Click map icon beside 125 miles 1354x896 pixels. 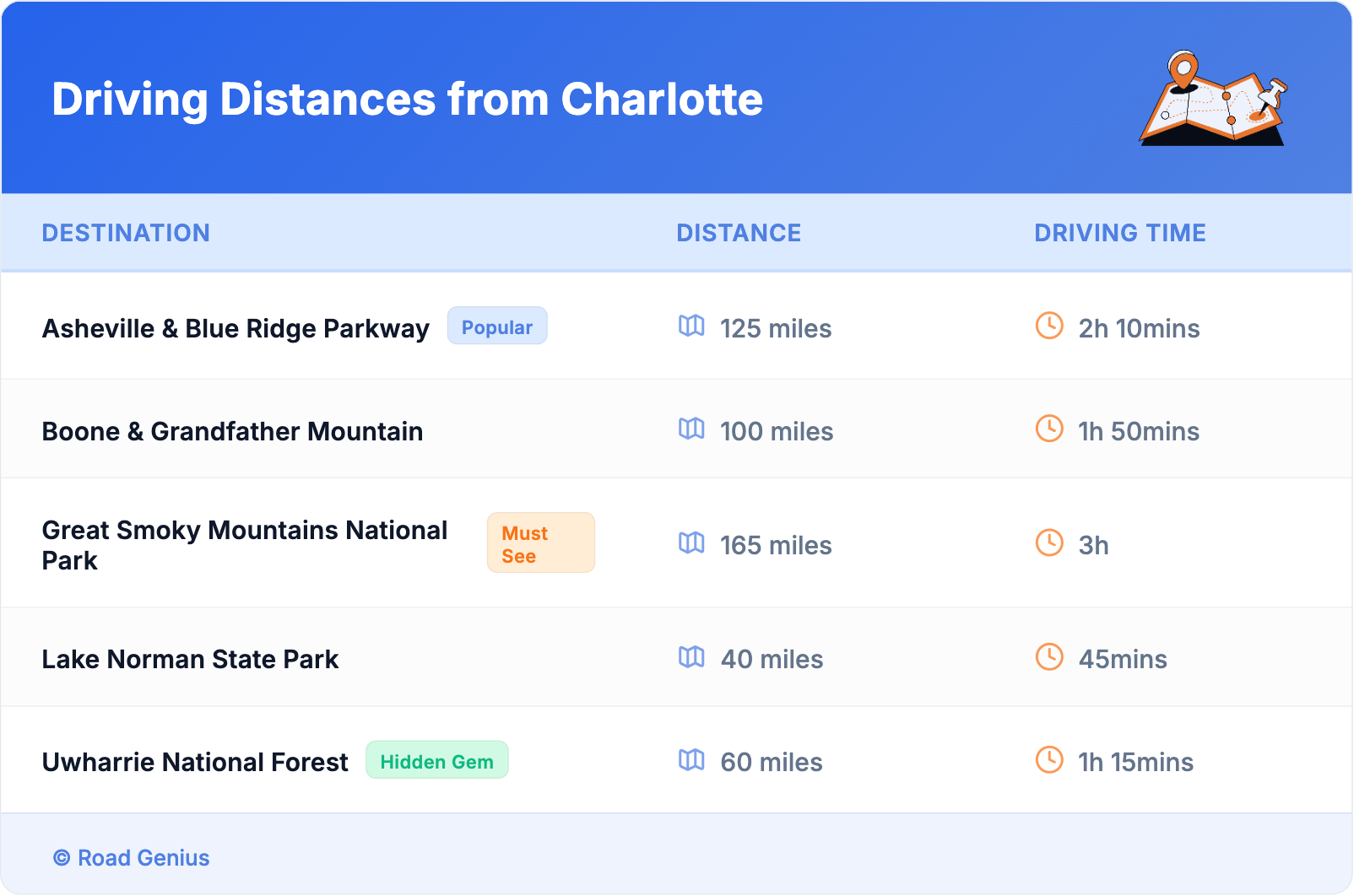pyautogui.click(x=691, y=326)
